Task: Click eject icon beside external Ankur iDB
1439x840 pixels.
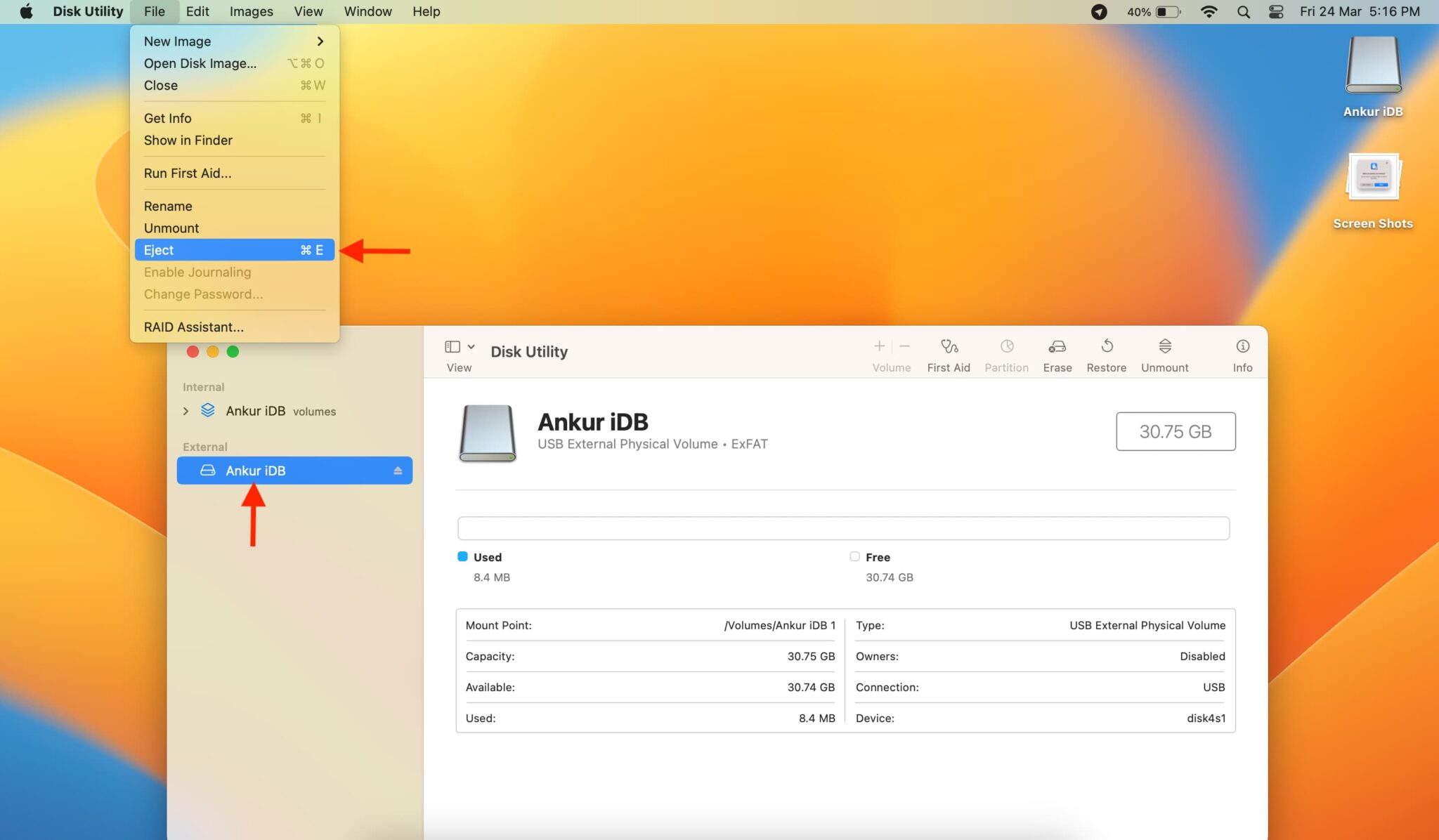Action: 398,471
